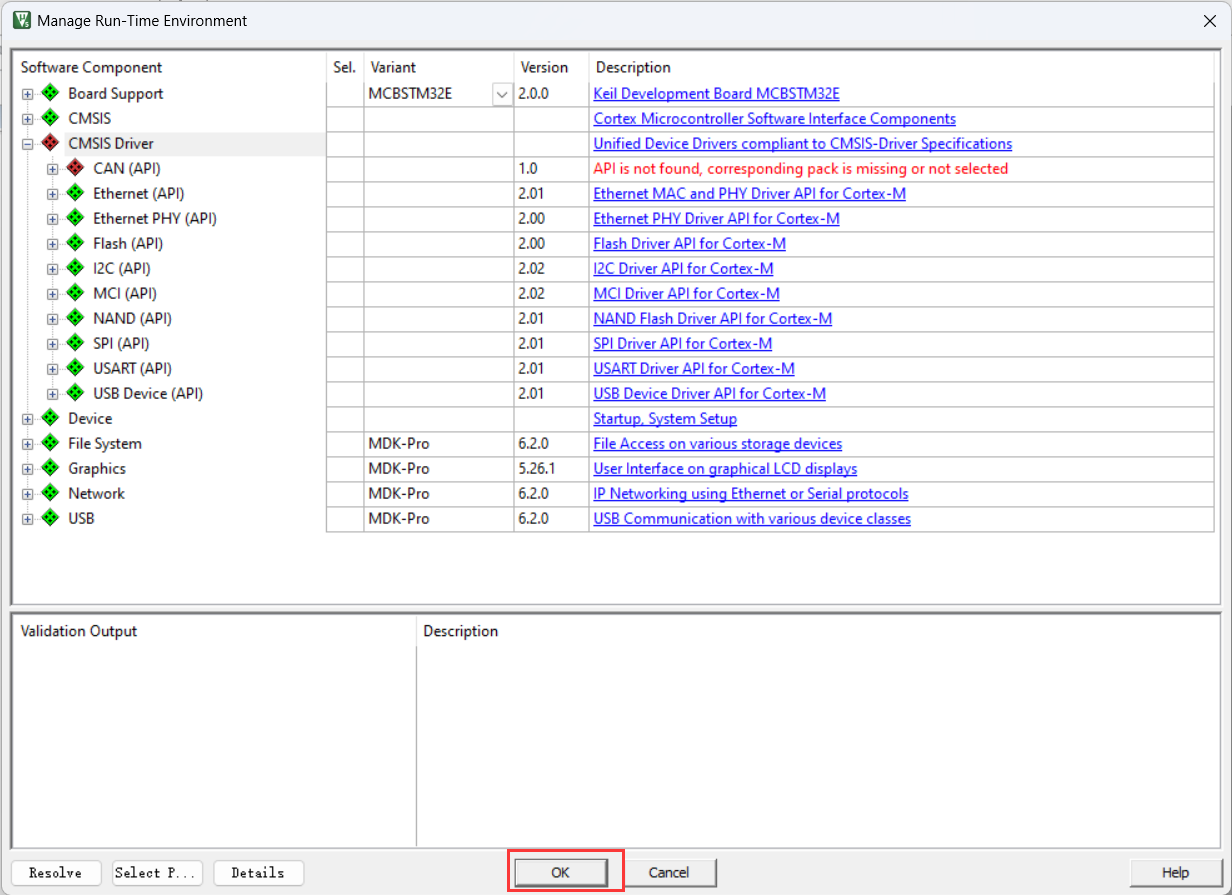The width and height of the screenshot is (1232, 895).
Task: Open Ethernet MAC and PHY Driver API link
Action: [x=749, y=194]
